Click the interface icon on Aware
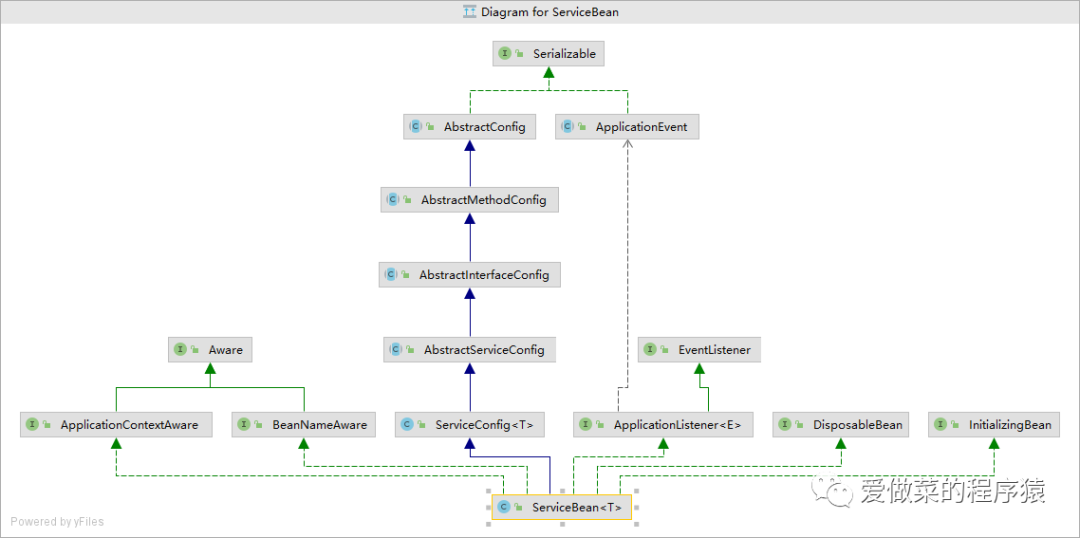Screen dimensions: 1080x538 pyautogui.click(x=180, y=350)
